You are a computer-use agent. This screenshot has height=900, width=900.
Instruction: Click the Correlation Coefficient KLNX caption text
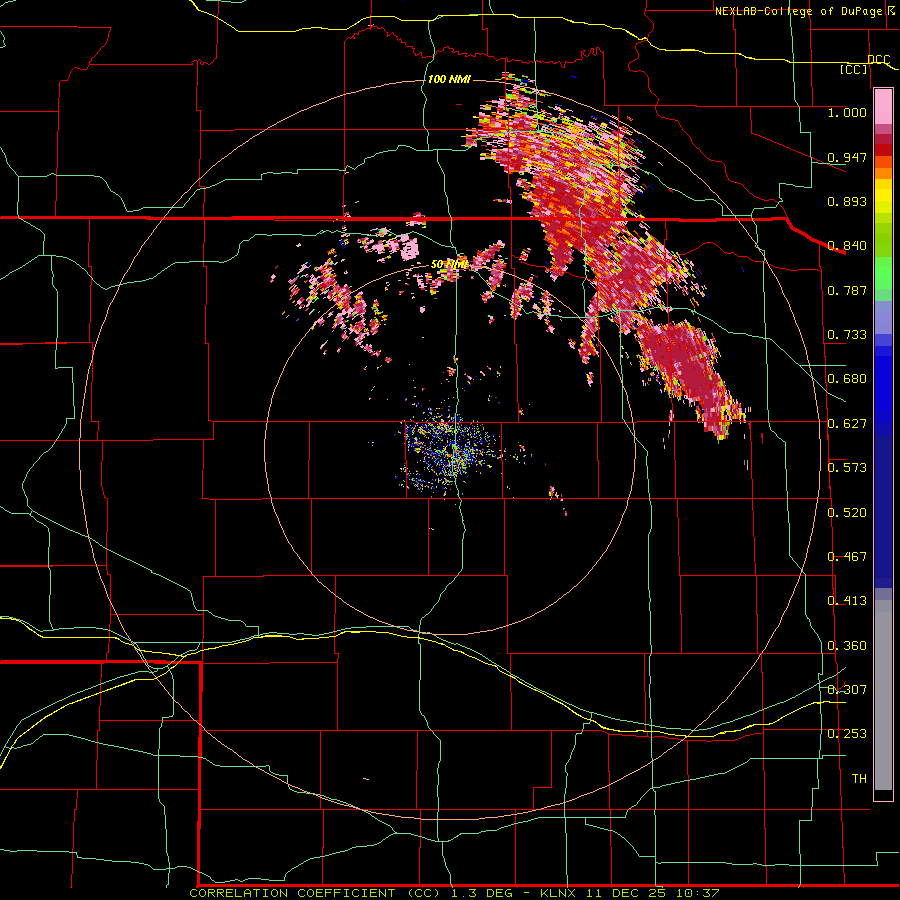tap(454, 893)
